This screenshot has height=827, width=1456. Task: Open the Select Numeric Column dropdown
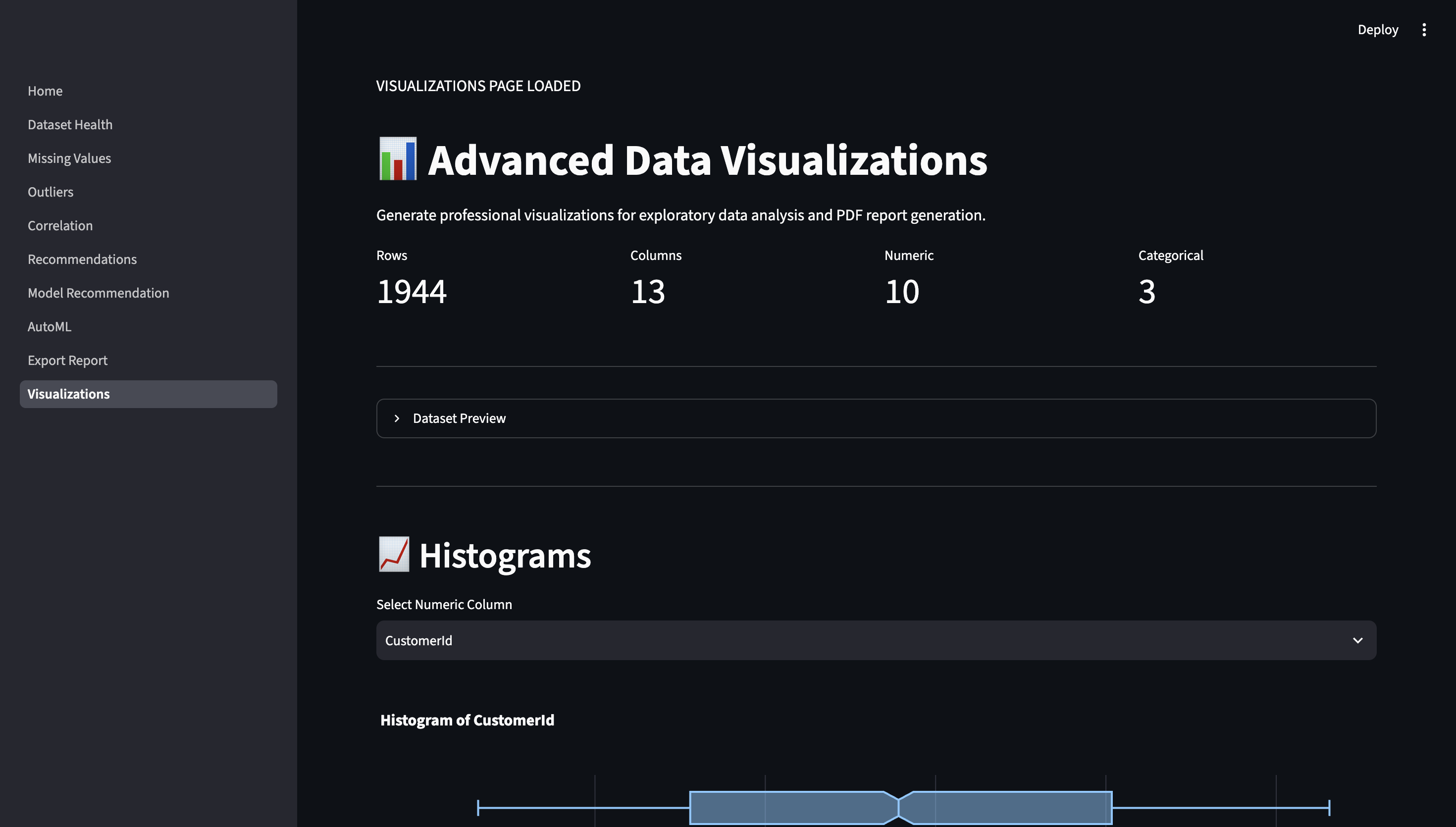pos(876,640)
